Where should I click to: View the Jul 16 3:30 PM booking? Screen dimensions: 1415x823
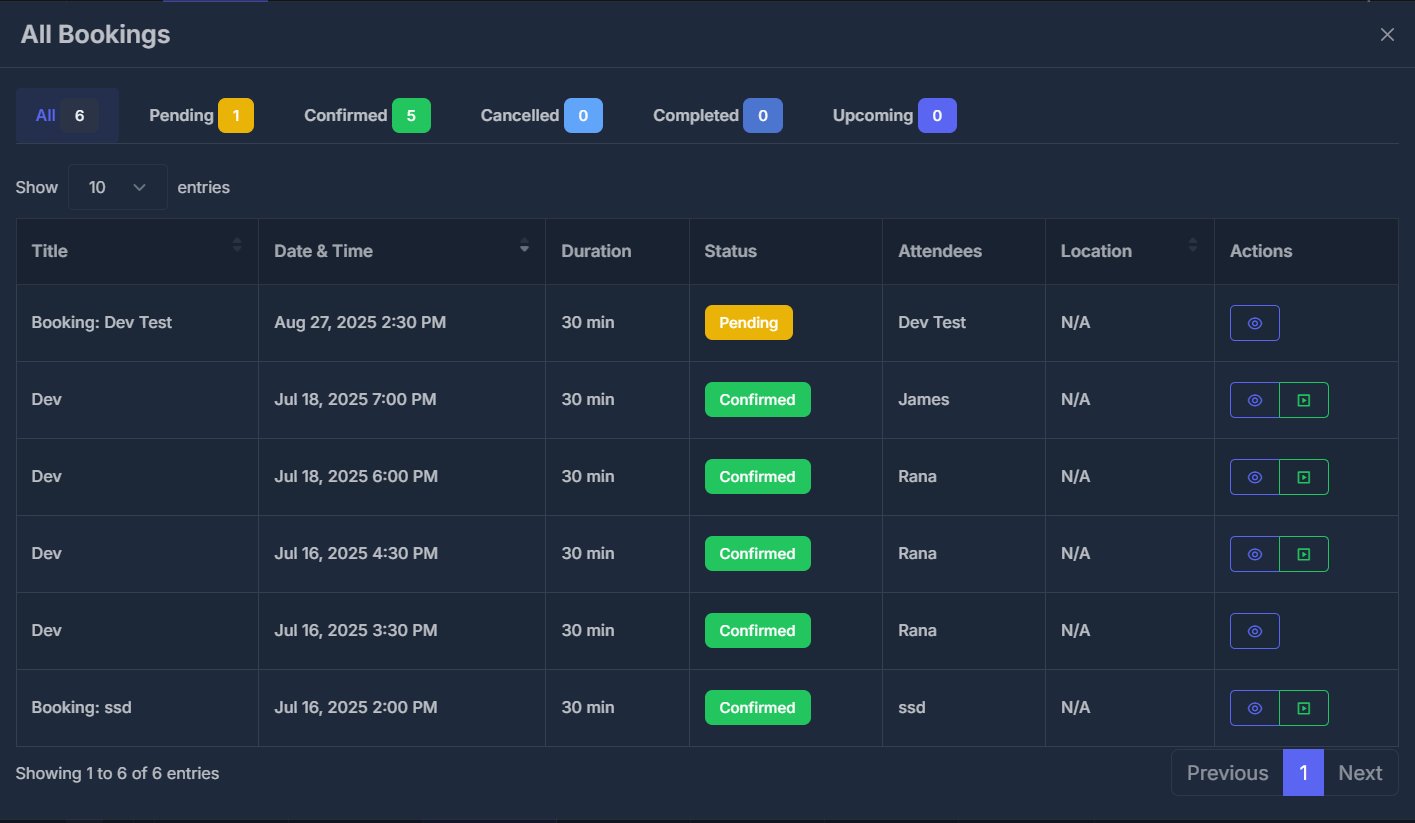pos(1254,631)
